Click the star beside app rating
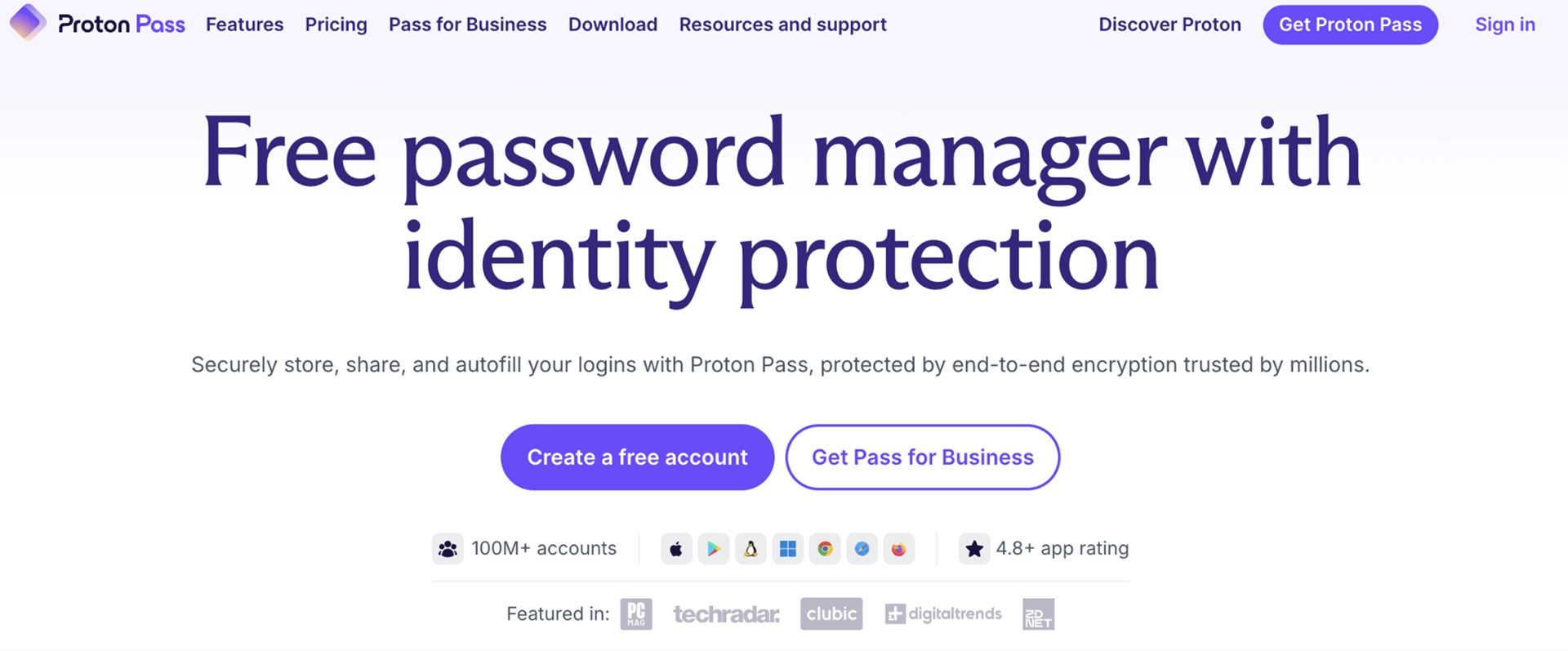 tap(973, 548)
